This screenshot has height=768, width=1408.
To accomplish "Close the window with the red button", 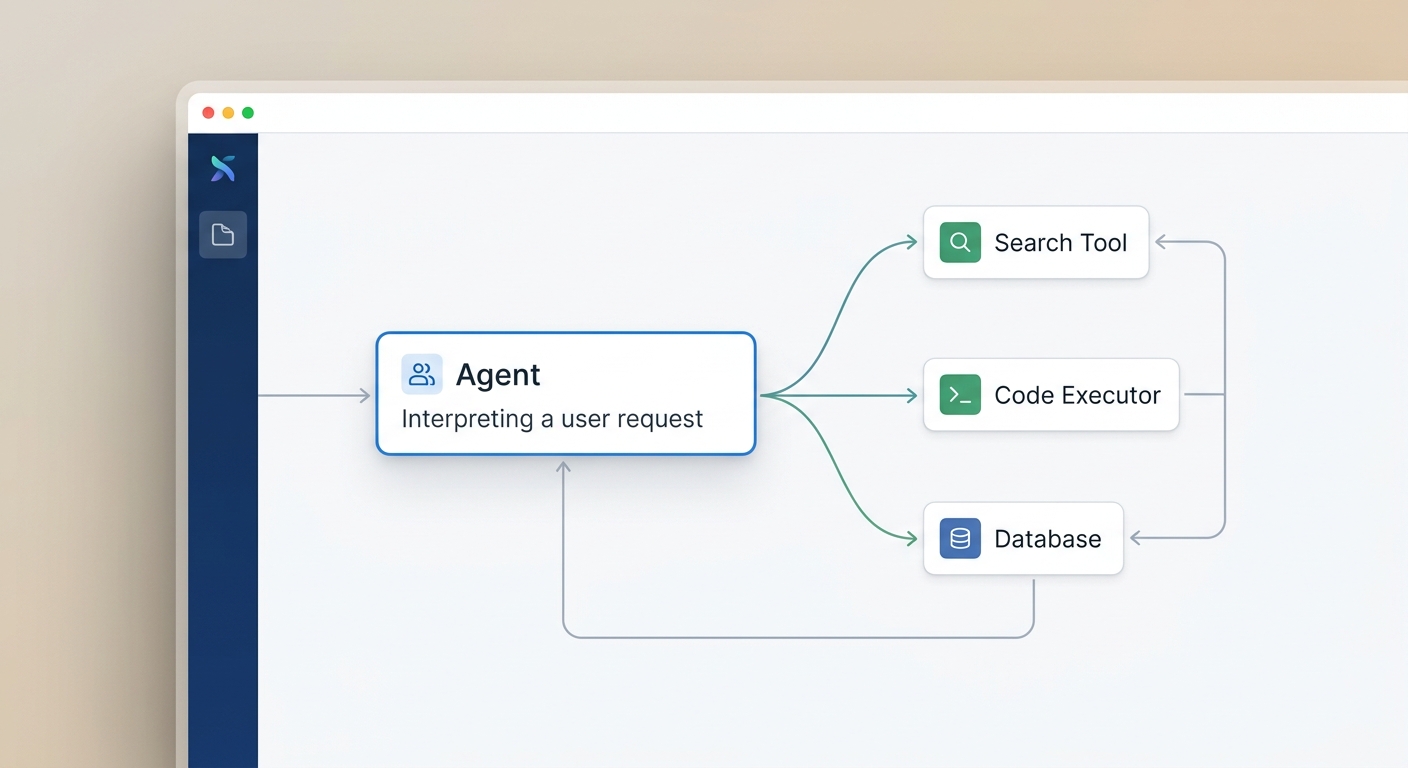I will point(208,113).
